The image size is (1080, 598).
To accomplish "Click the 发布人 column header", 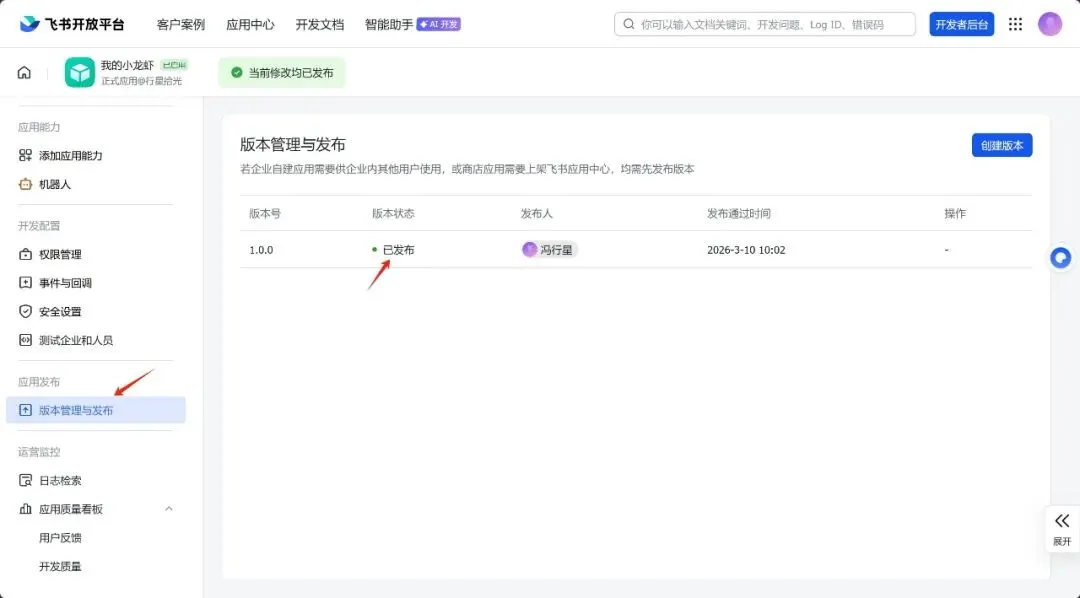I will (x=537, y=214).
